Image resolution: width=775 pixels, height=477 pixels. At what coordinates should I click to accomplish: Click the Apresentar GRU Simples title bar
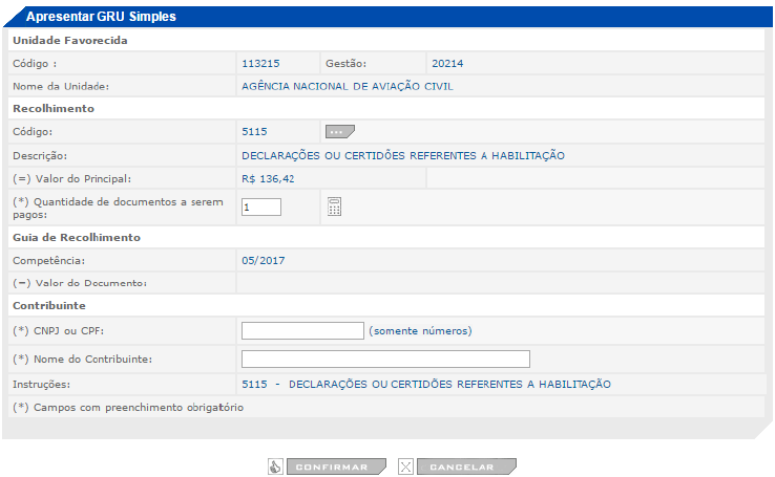(x=100, y=17)
